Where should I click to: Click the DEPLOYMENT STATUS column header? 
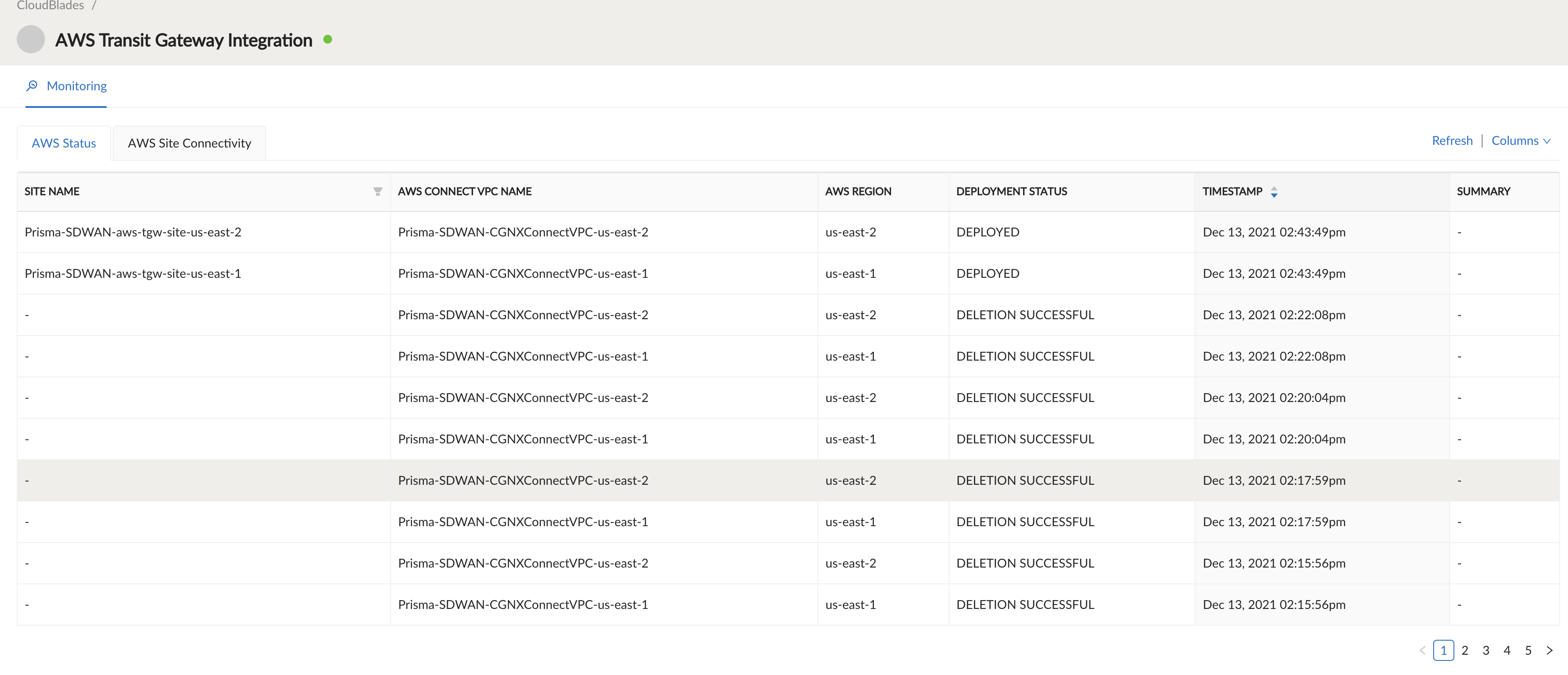click(x=1011, y=192)
